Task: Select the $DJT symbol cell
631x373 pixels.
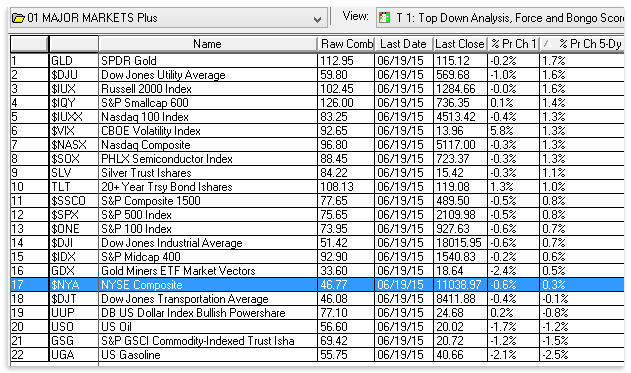Action: (x=74, y=299)
